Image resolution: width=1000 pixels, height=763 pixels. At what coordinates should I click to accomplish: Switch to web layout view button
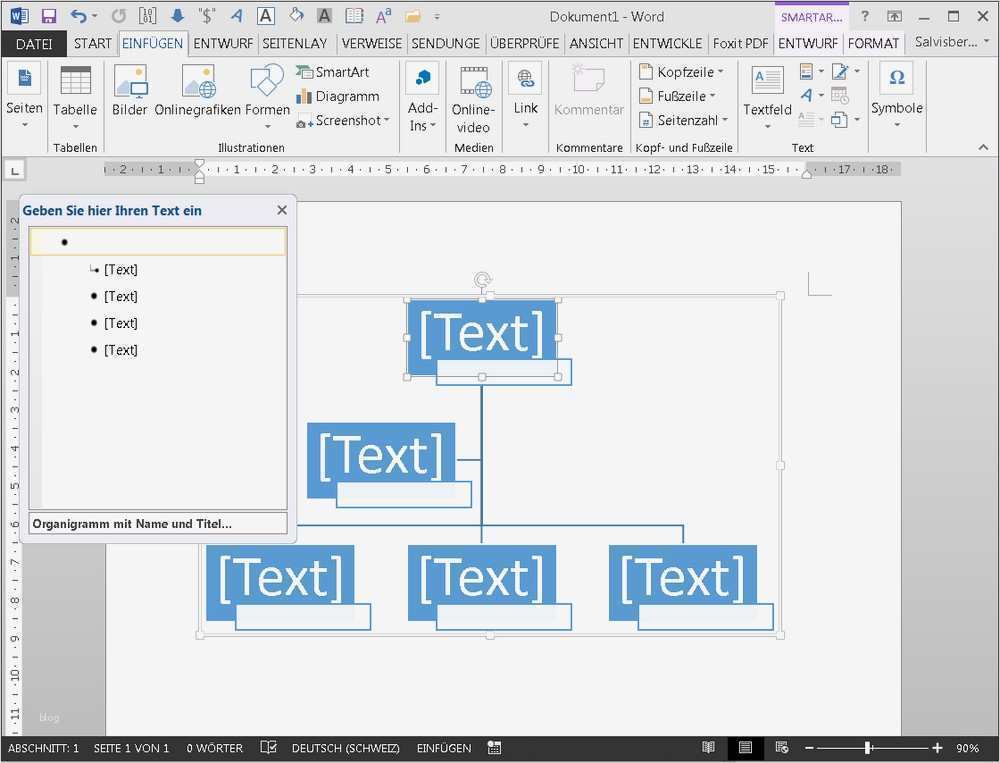click(x=782, y=748)
